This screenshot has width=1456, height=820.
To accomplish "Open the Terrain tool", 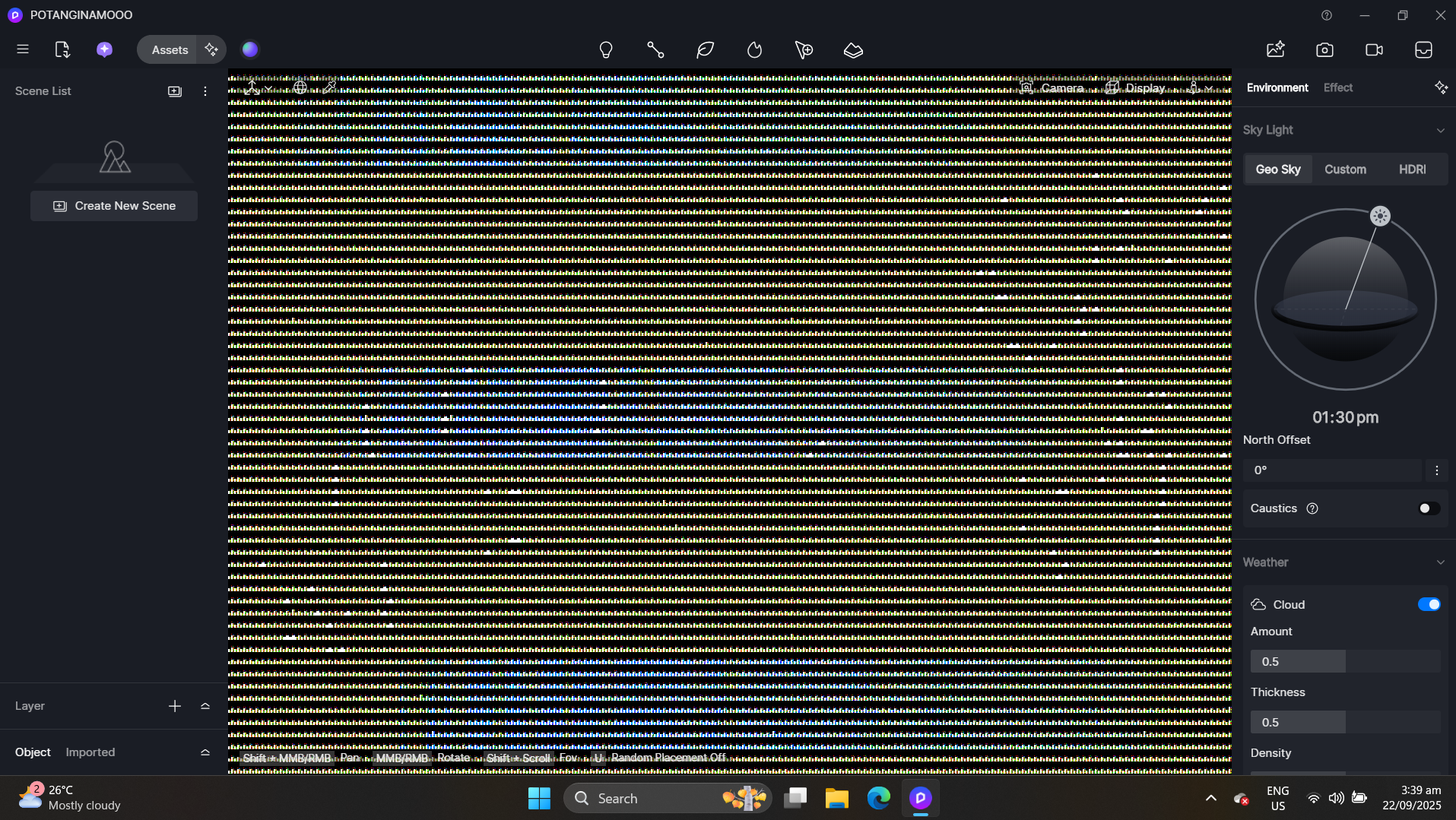I will (x=853, y=49).
